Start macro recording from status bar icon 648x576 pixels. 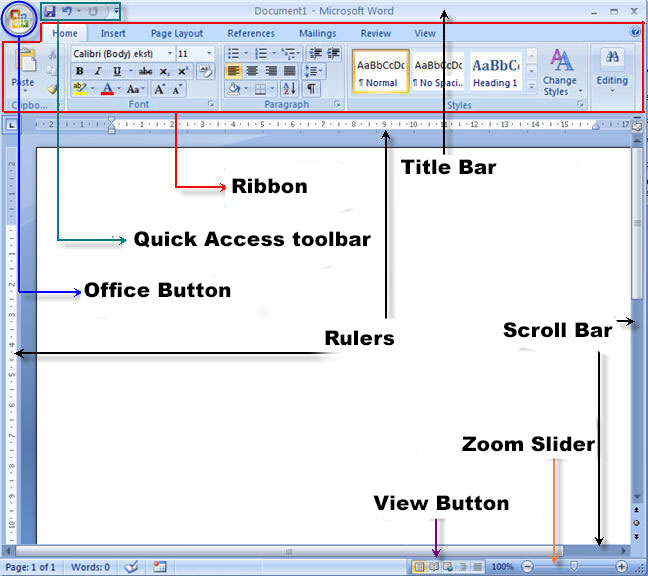coord(160,566)
